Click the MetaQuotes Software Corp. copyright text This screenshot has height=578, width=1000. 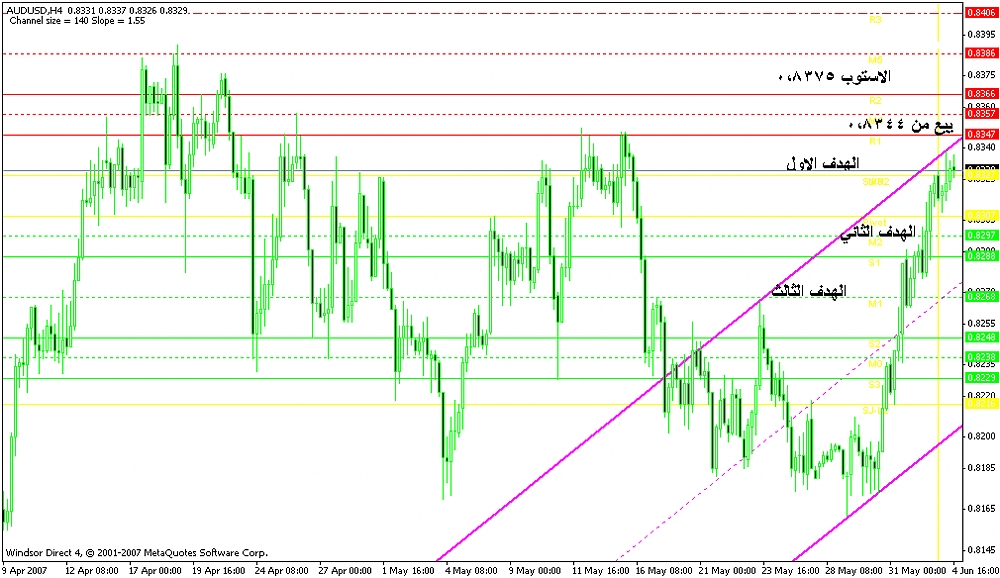click(137, 553)
